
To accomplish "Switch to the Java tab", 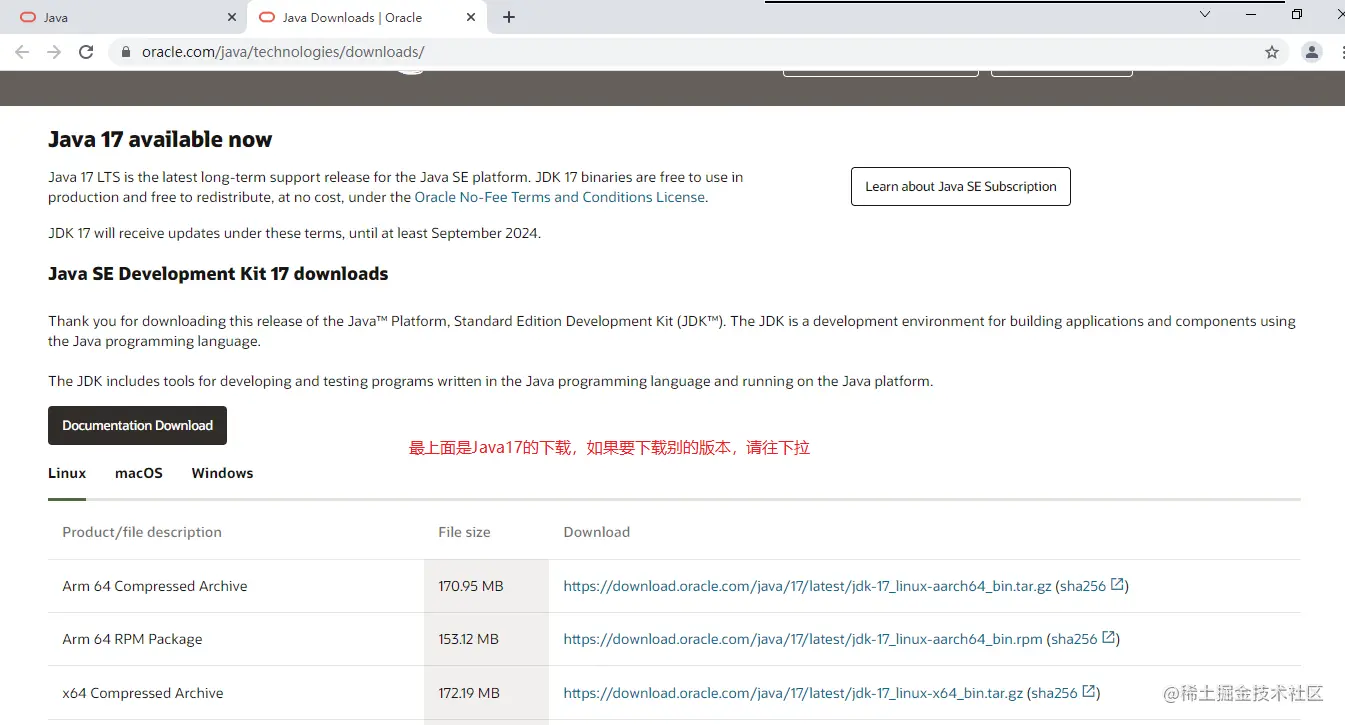I will point(126,17).
